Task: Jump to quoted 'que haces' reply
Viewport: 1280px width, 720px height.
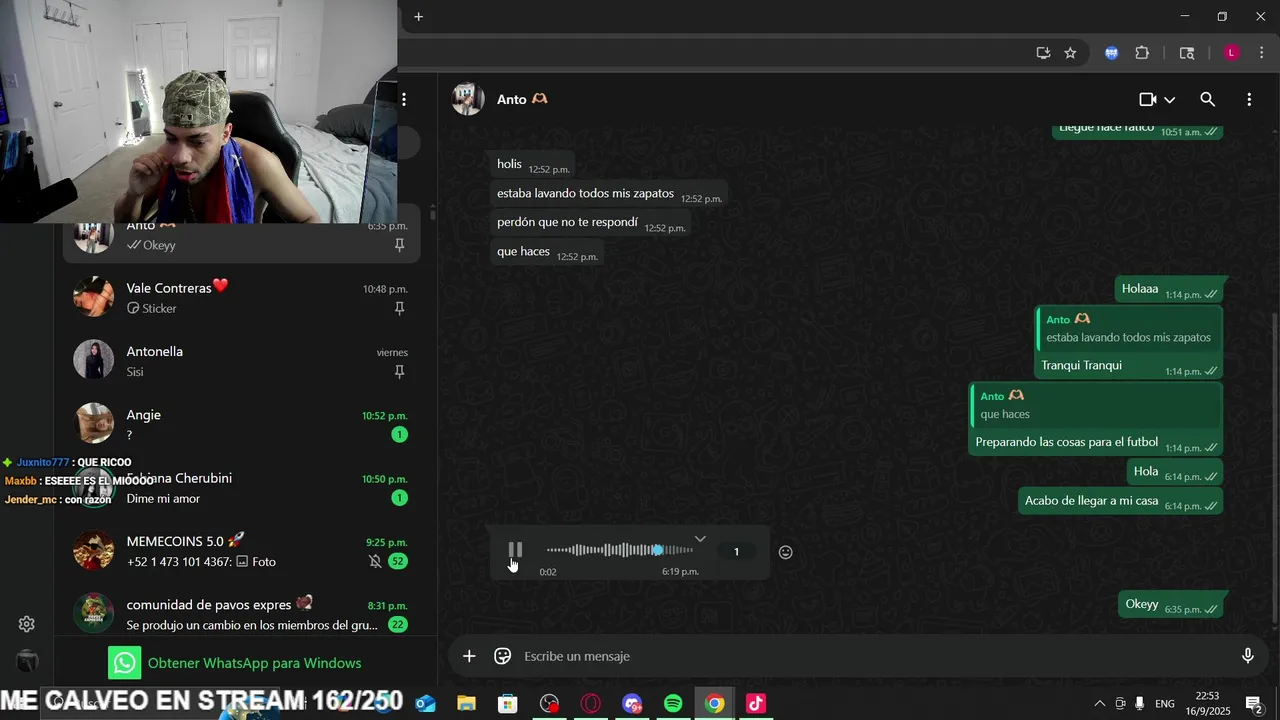Action: [1096, 405]
